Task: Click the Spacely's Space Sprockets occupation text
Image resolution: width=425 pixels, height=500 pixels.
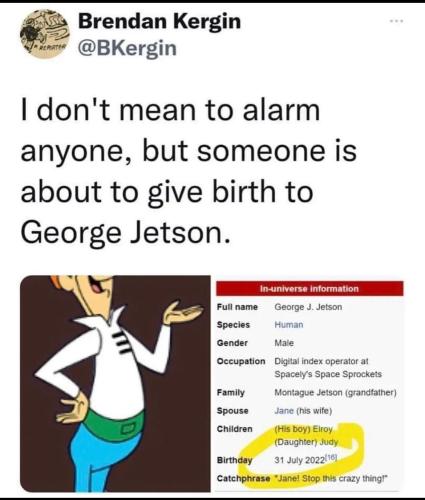Action: point(328,374)
